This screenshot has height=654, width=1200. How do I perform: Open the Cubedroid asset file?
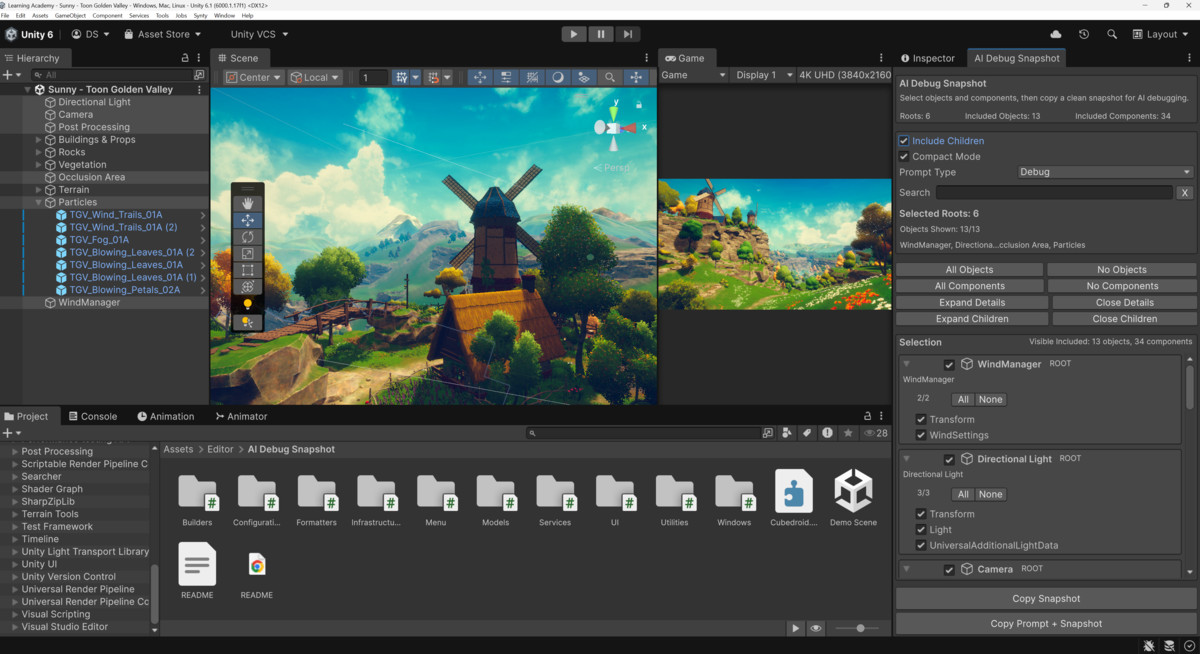coord(794,498)
